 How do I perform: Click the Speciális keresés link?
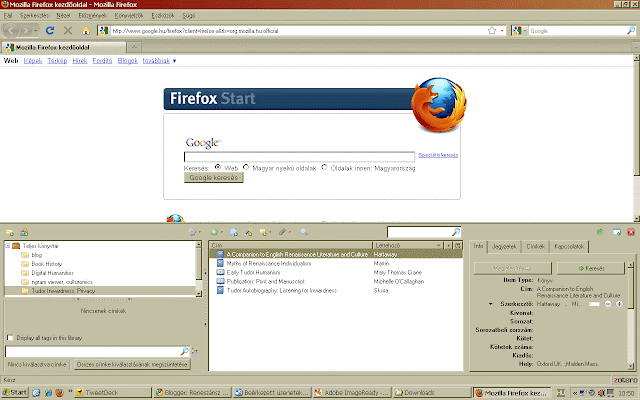(438, 155)
